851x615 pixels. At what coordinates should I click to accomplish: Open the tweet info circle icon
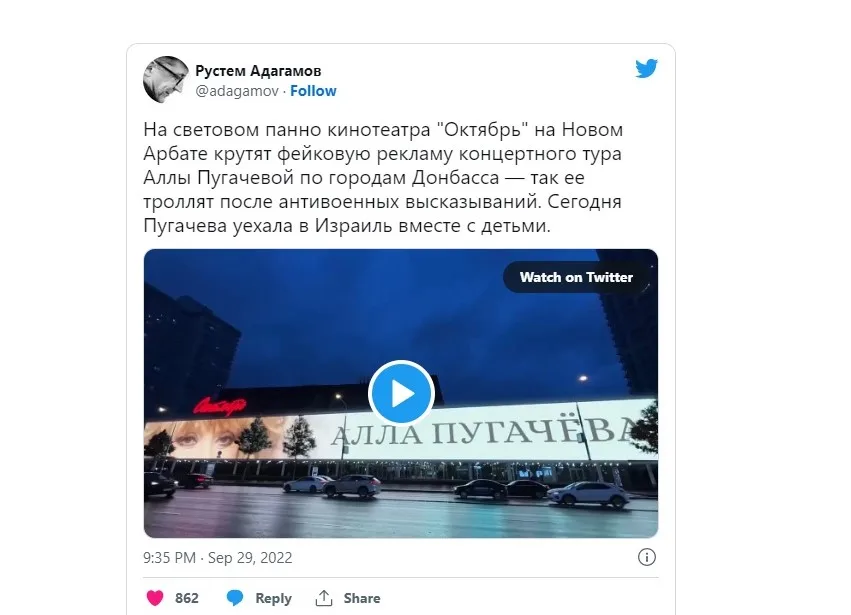pyautogui.click(x=646, y=557)
